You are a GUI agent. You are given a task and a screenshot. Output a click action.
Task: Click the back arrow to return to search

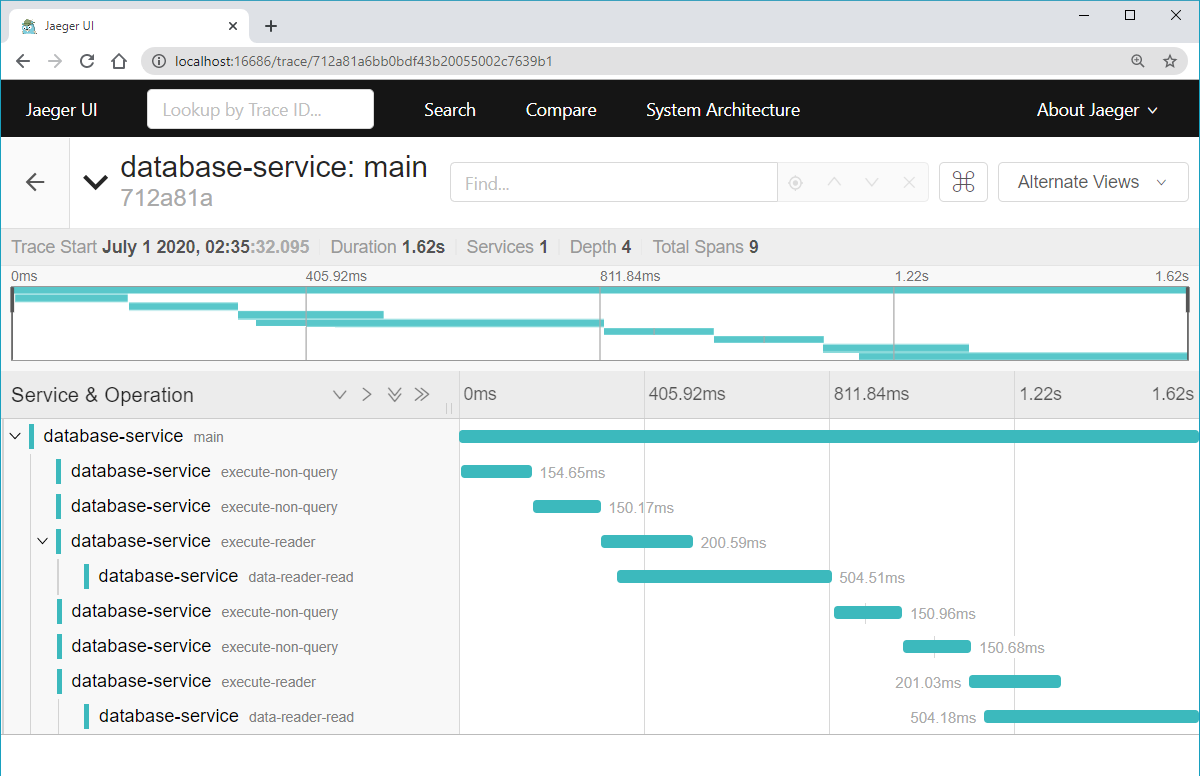(x=35, y=182)
